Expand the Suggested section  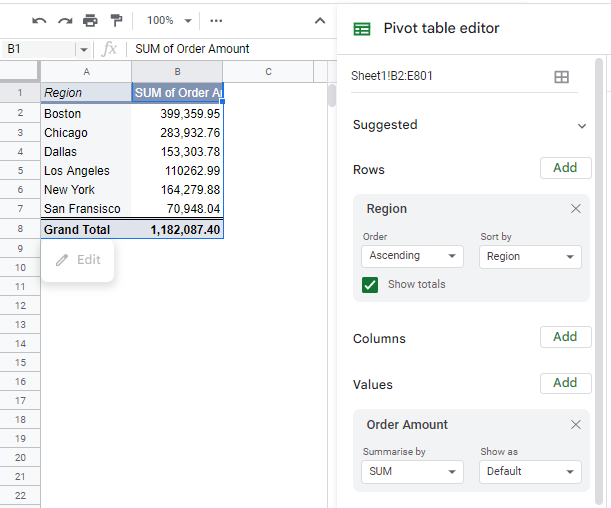582,126
